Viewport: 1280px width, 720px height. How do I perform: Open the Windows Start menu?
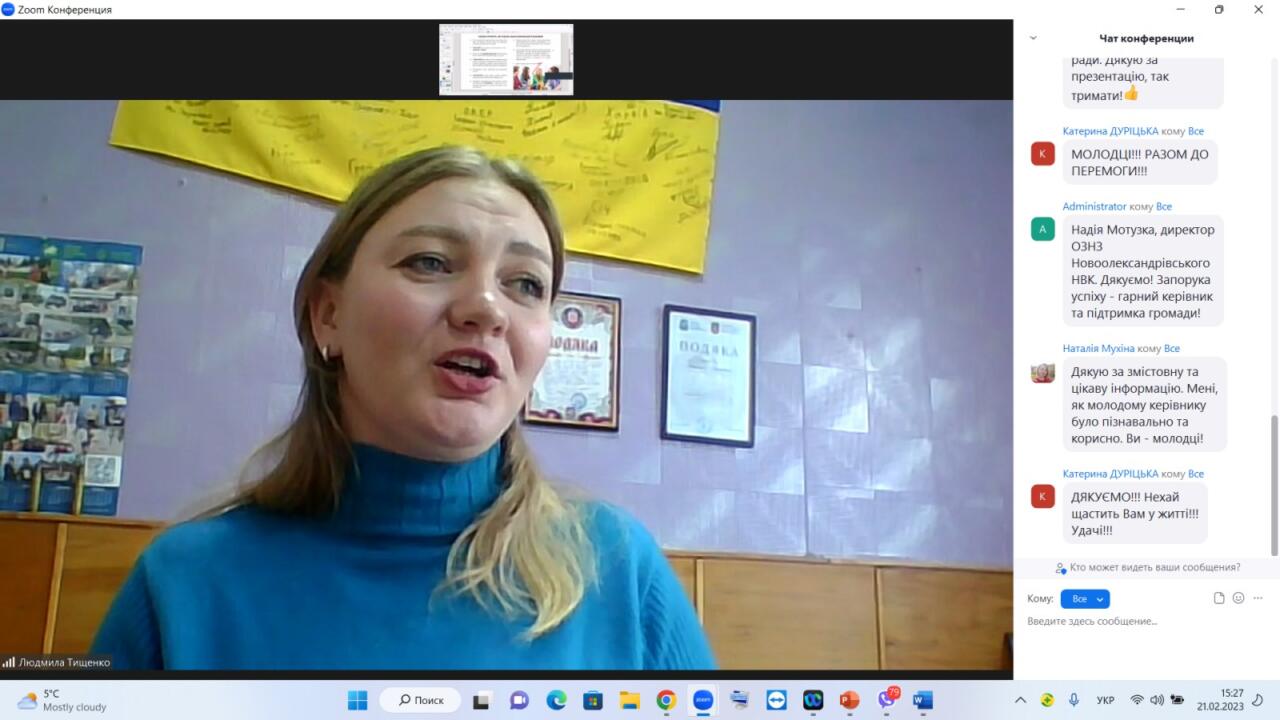pos(357,700)
